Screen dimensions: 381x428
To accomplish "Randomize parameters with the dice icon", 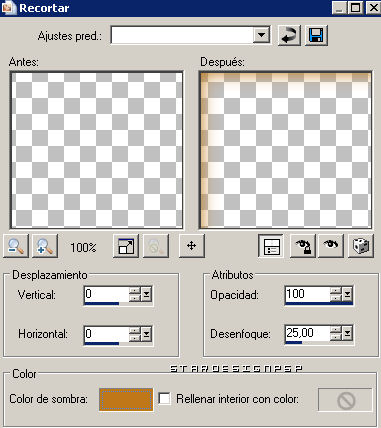I will (360, 246).
